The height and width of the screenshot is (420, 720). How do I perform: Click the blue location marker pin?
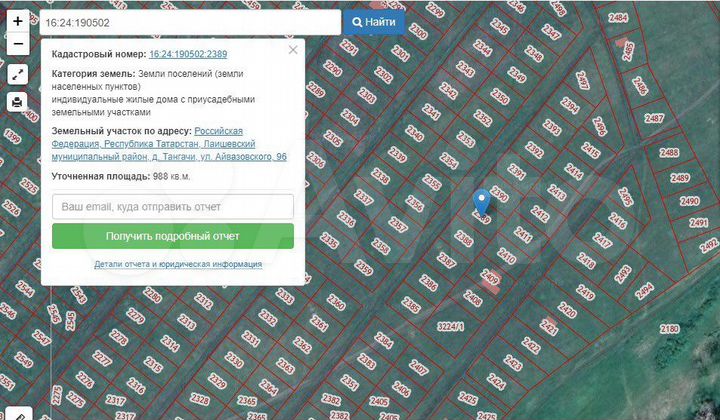coord(481,201)
